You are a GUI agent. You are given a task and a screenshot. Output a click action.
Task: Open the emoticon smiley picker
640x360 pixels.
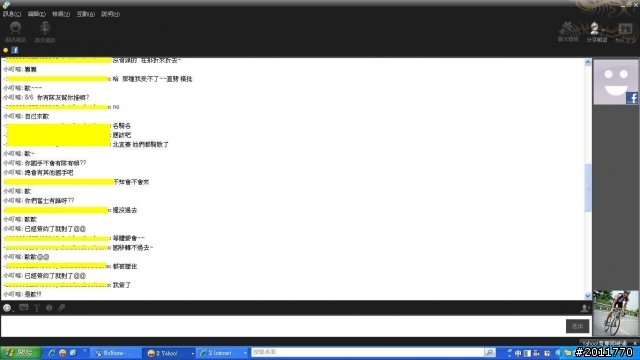[x=7, y=308]
